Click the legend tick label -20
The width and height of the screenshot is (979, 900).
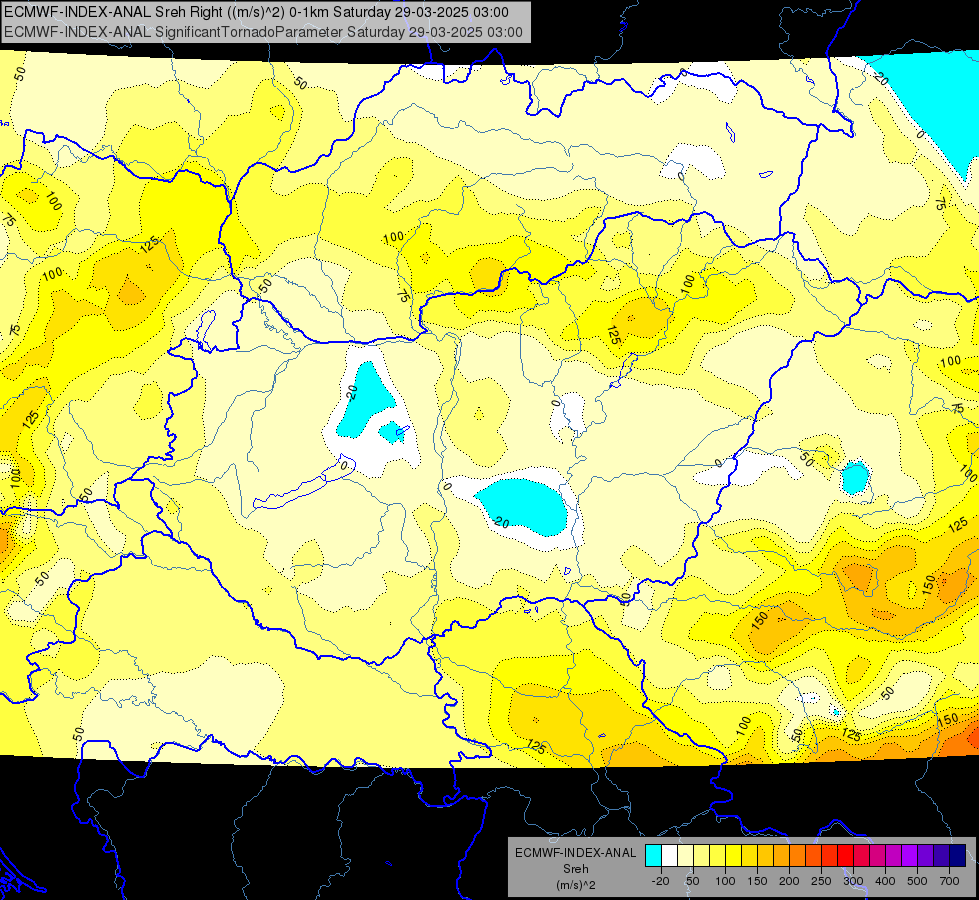(661, 881)
